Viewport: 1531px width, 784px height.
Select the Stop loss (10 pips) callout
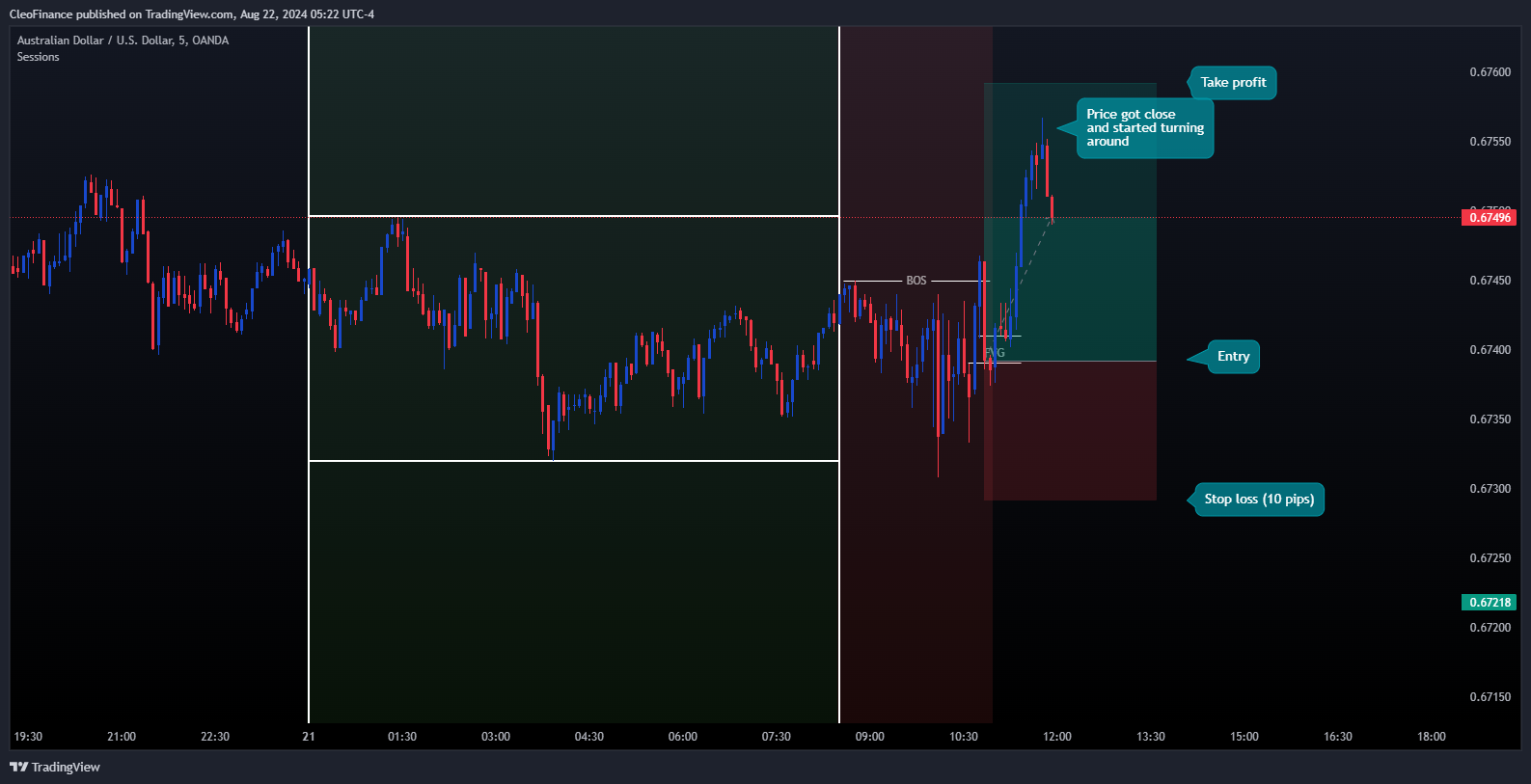1259,500
